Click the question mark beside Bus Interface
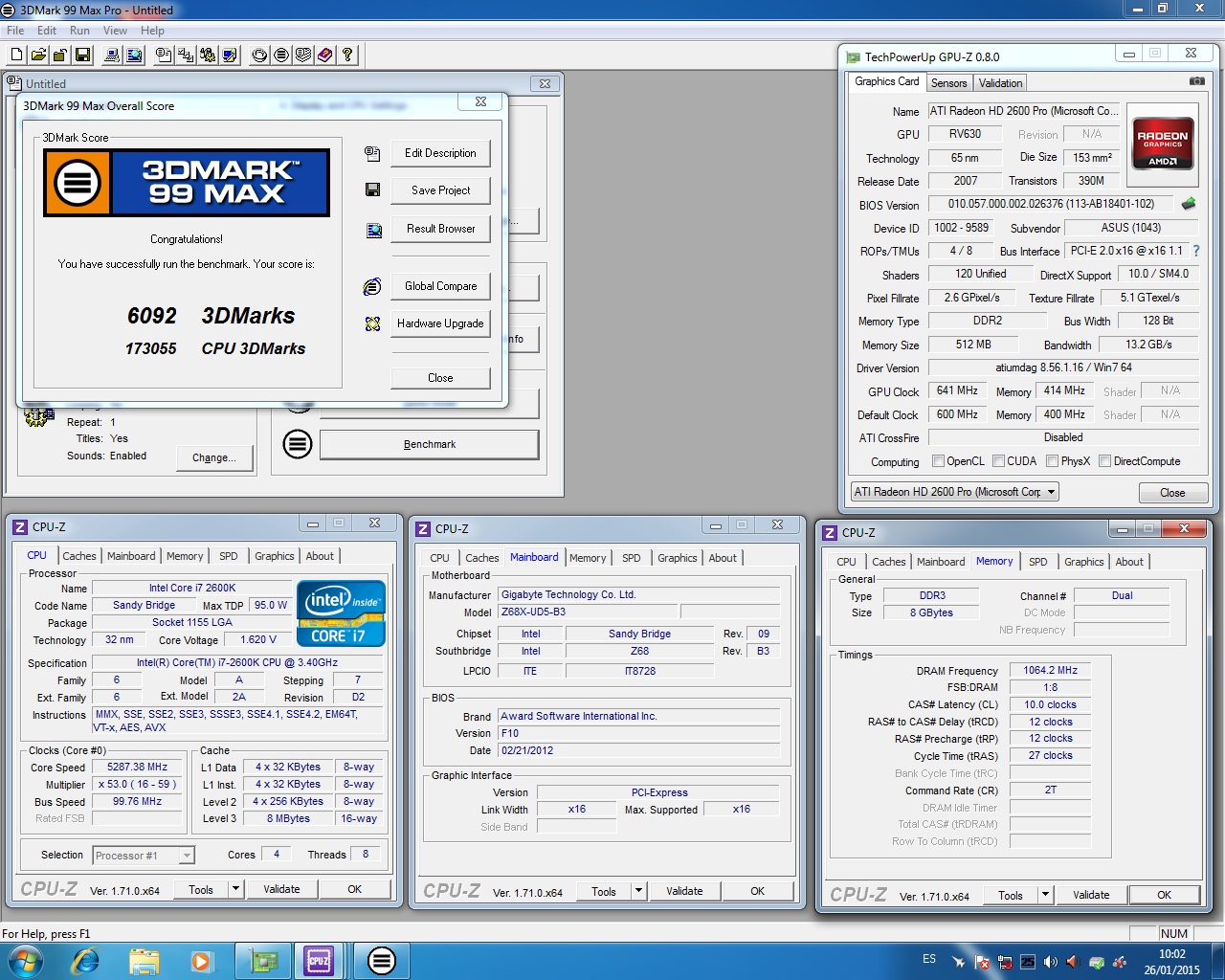Viewport: 1225px width, 980px height. click(x=1195, y=251)
